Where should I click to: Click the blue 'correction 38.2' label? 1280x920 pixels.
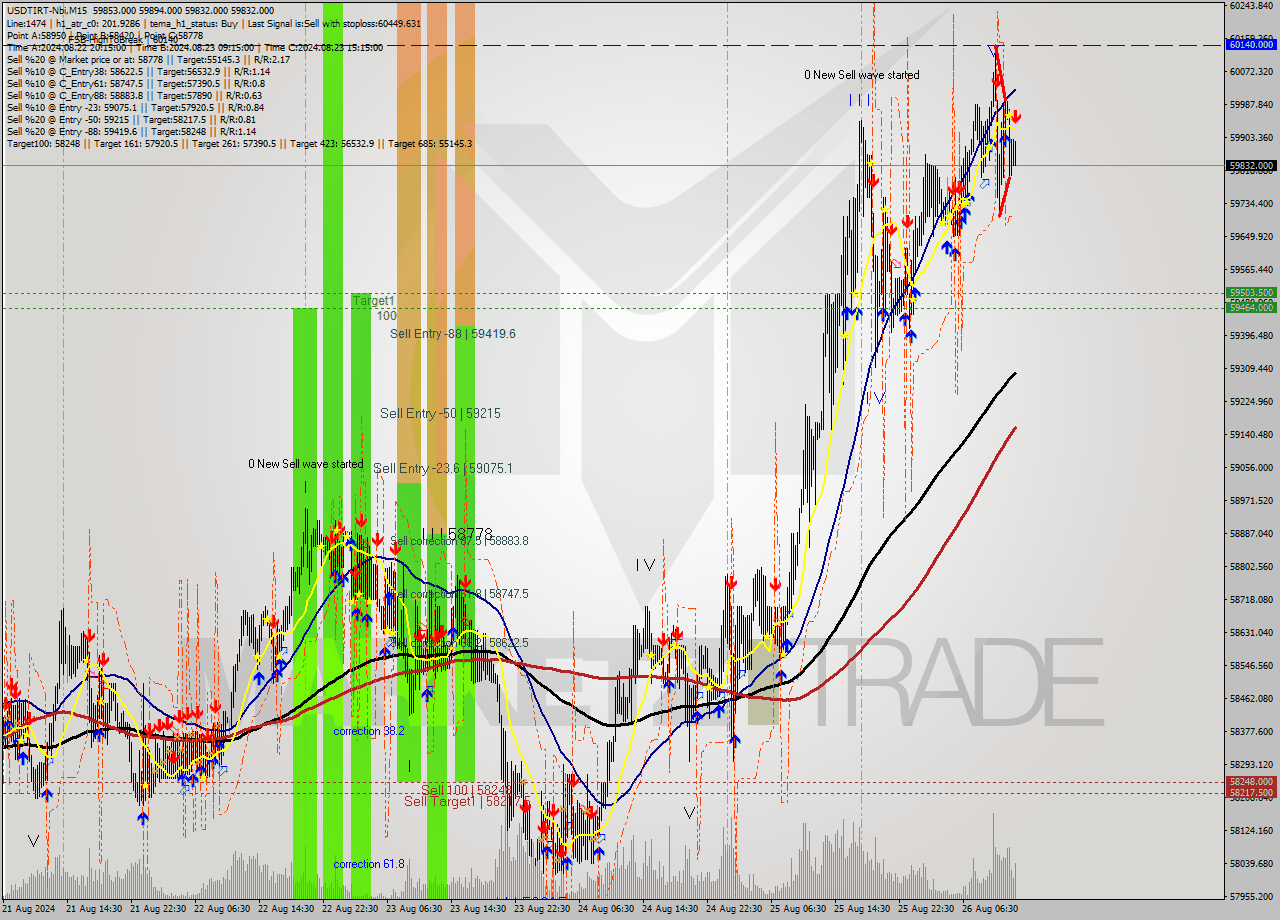[369, 731]
